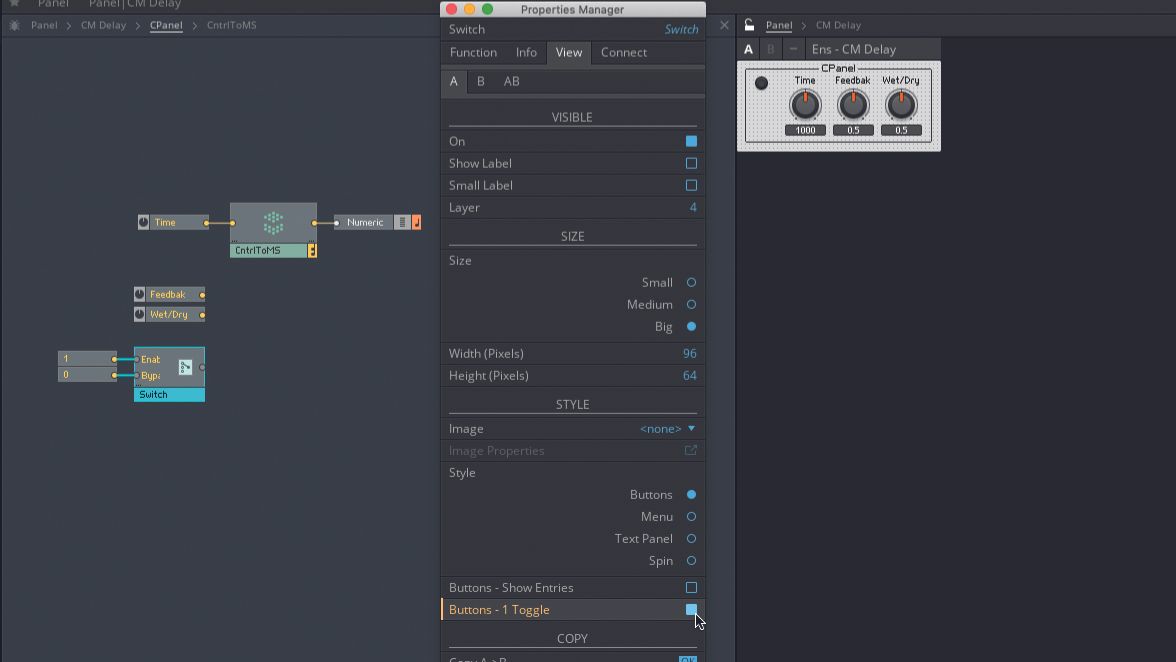Enable the Show Label checkbox

tap(690, 163)
